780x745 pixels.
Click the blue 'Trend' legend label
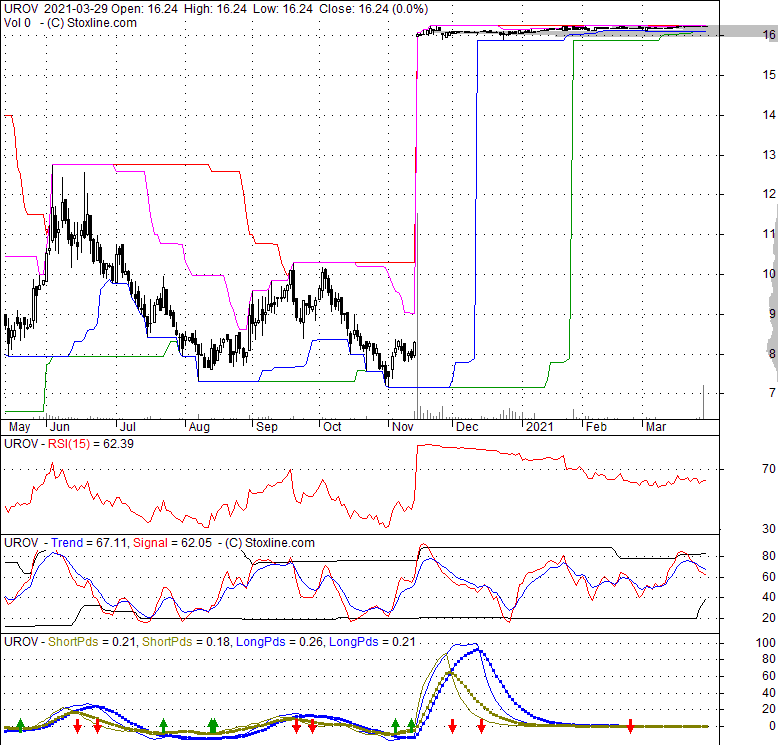[x=67, y=543]
